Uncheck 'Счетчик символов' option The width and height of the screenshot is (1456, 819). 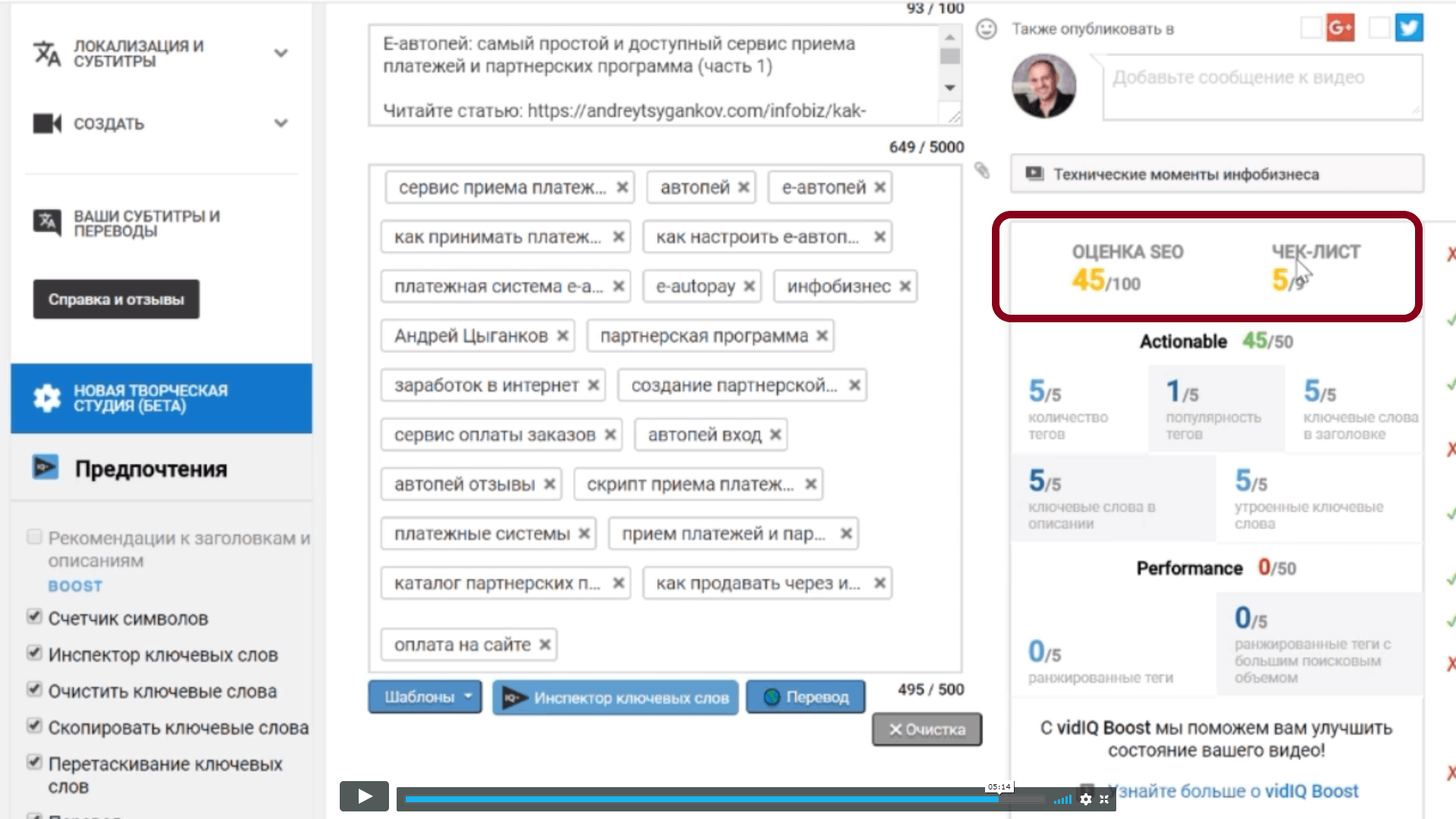[34, 616]
